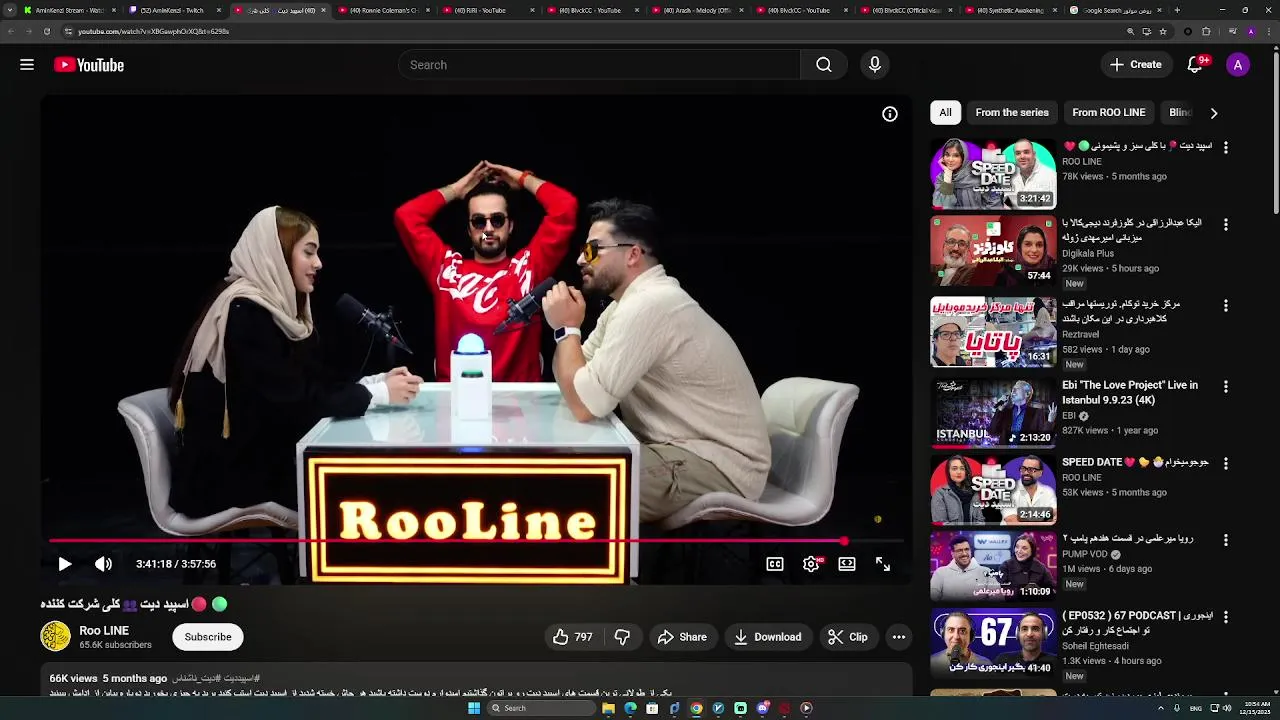Switch to theater mode
1280x720 pixels.
pos(847,564)
